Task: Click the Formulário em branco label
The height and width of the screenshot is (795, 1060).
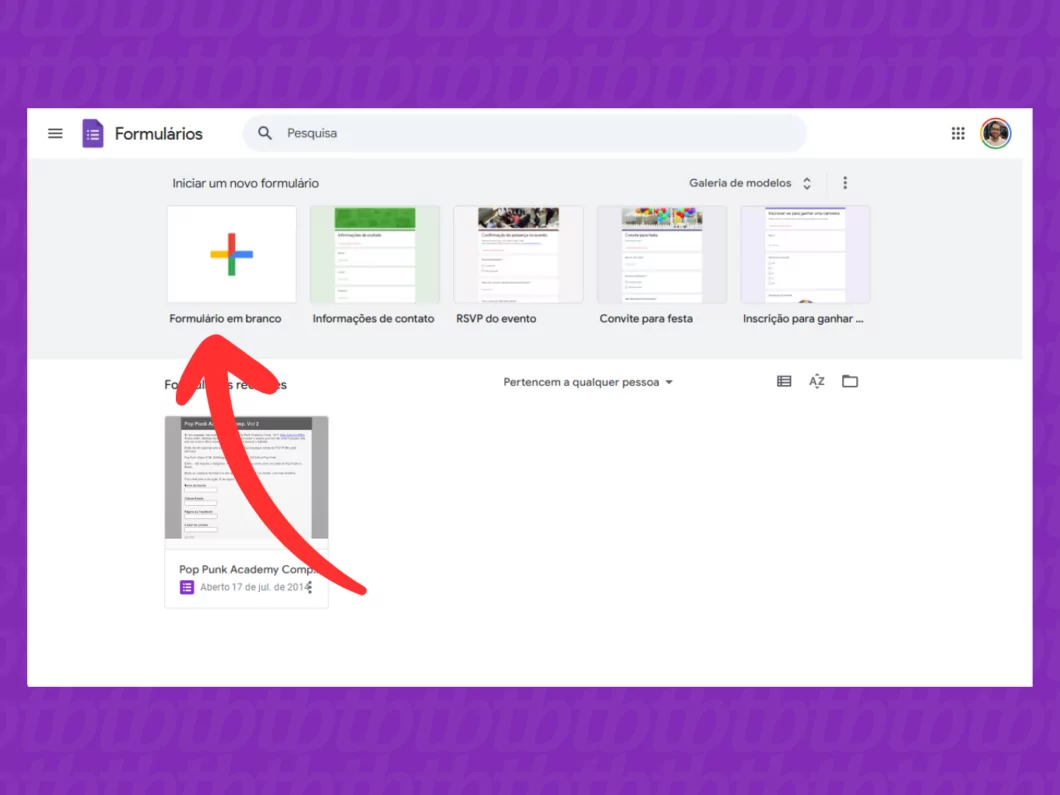Action: [225, 318]
